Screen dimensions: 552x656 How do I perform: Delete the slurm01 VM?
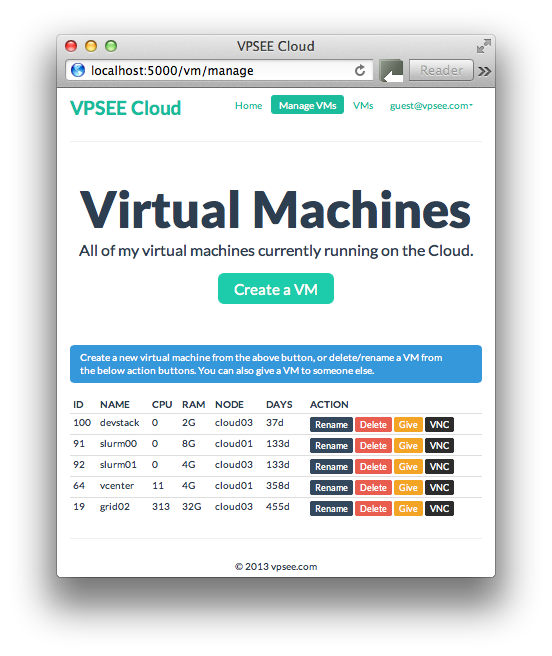pos(373,466)
